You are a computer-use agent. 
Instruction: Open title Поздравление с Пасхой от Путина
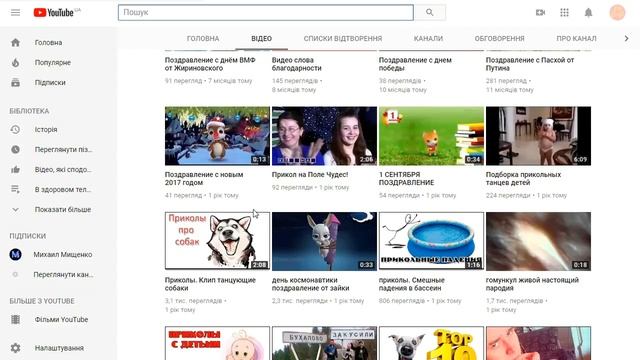(530, 64)
